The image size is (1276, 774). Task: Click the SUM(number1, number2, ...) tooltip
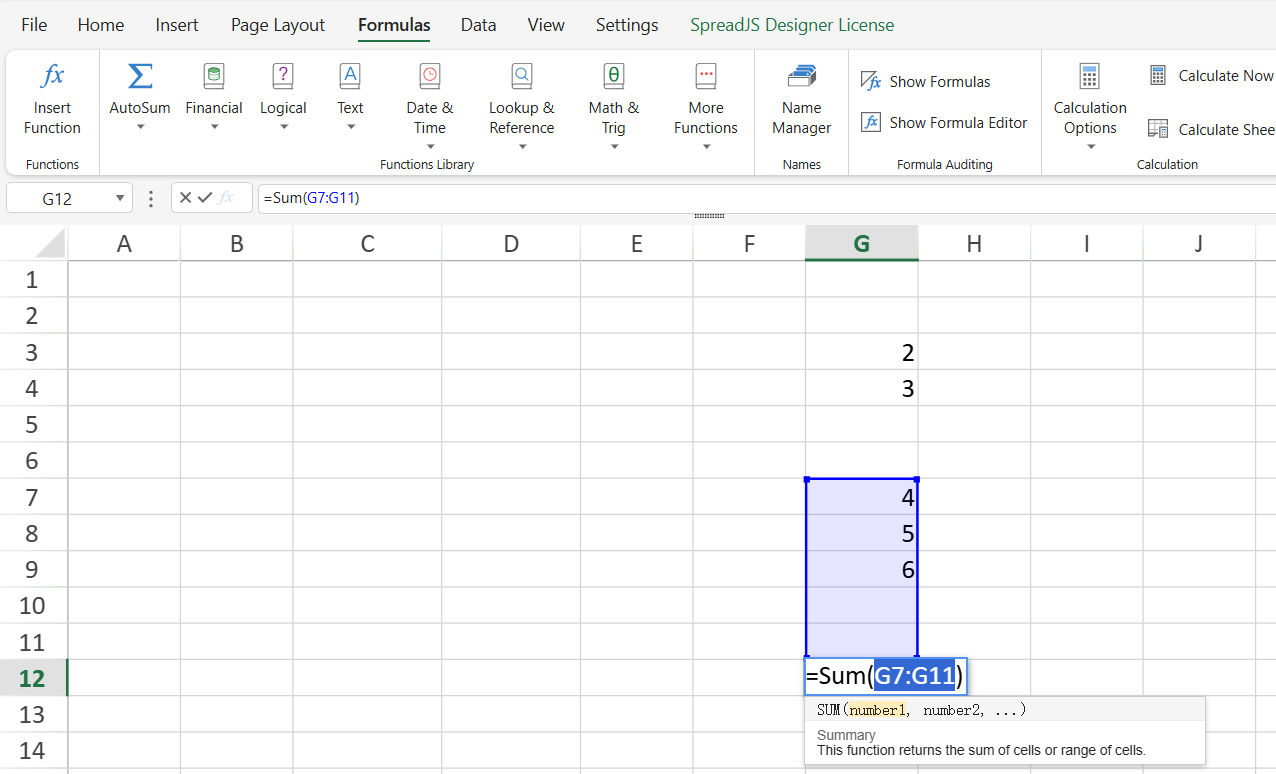pyautogui.click(x=921, y=710)
